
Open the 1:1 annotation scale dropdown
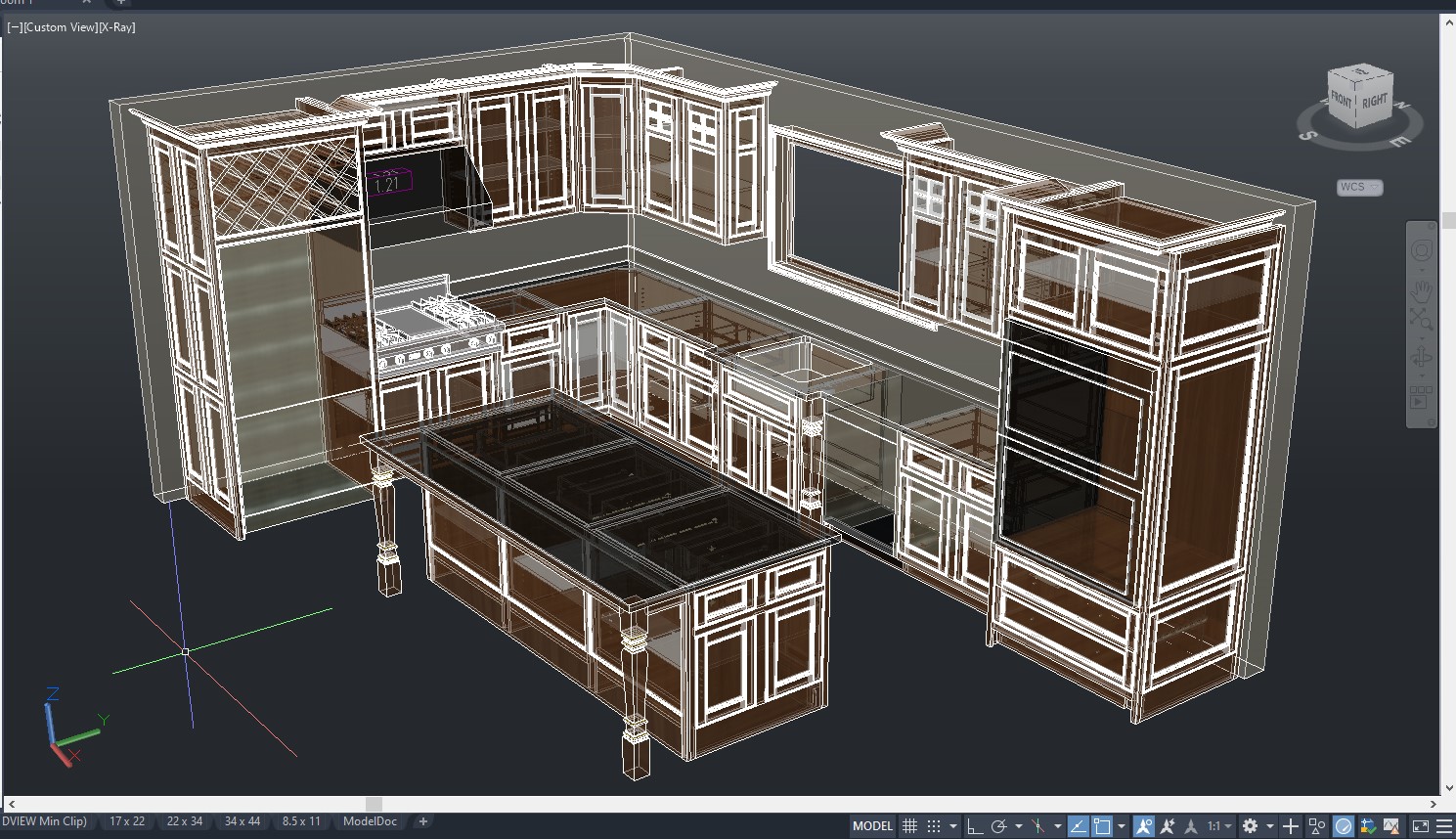pyautogui.click(x=1218, y=826)
